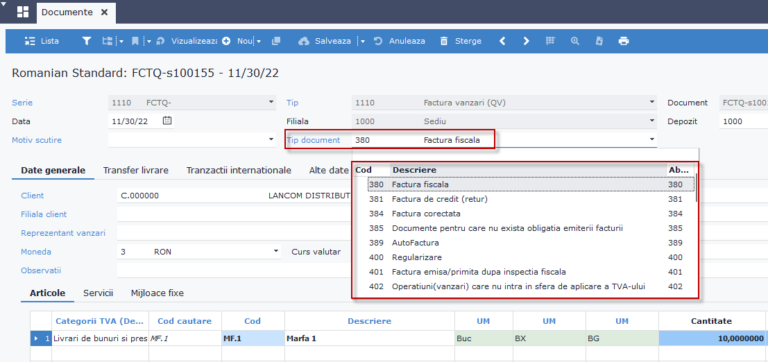Click the tree structure icon in toolbar
This screenshot has height=362, width=768.
click(107, 41)
